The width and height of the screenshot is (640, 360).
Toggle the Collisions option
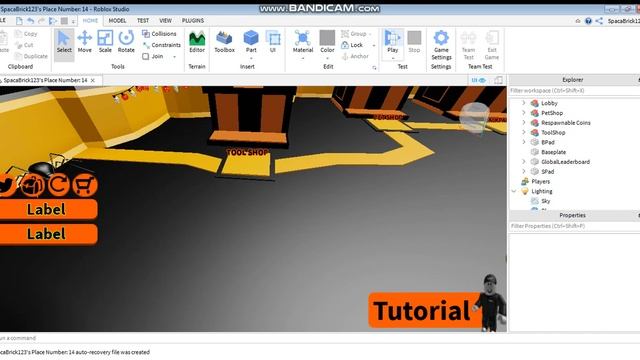pyautogui.click(x=159, y=34)
